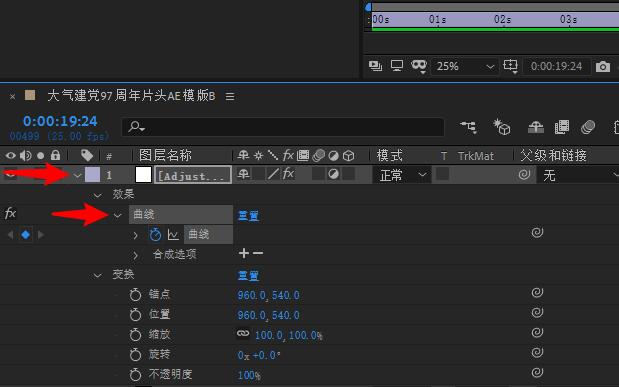Click 重置 link for 曲线 effect
This screenshot has height=387, width=619.
tap(248, 216)
